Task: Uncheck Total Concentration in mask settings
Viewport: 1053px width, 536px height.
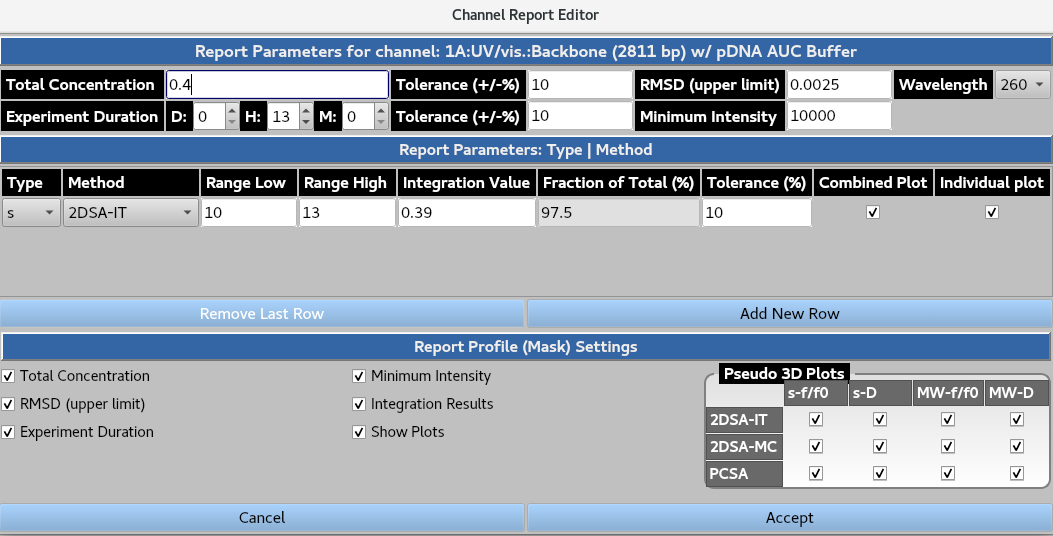Action: tap(9, 376)
